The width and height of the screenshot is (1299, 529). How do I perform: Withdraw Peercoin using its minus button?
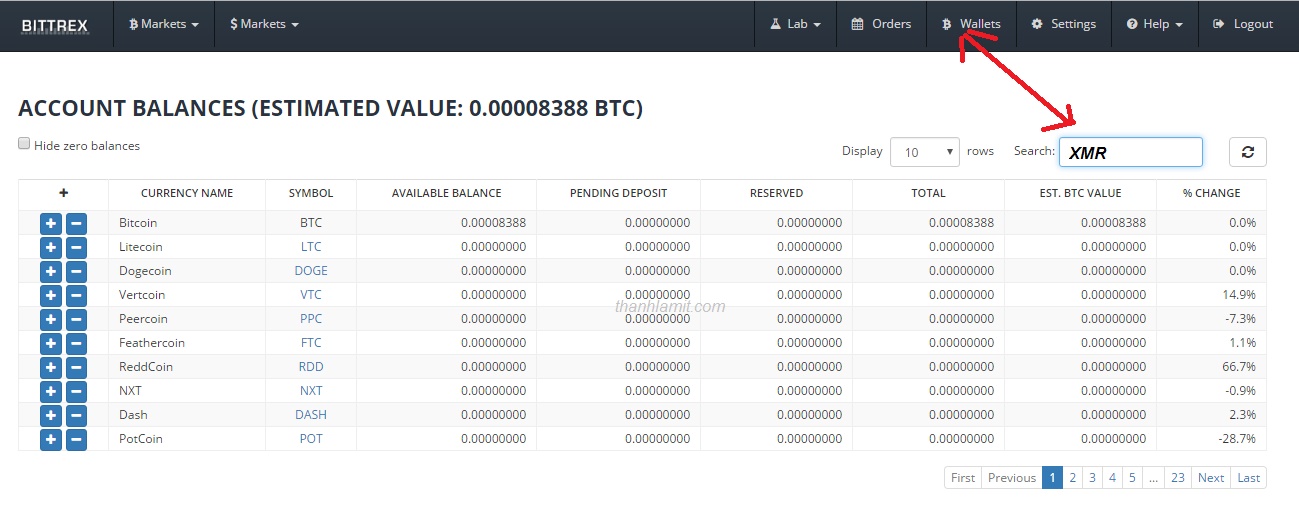click(x=76, y=319)
